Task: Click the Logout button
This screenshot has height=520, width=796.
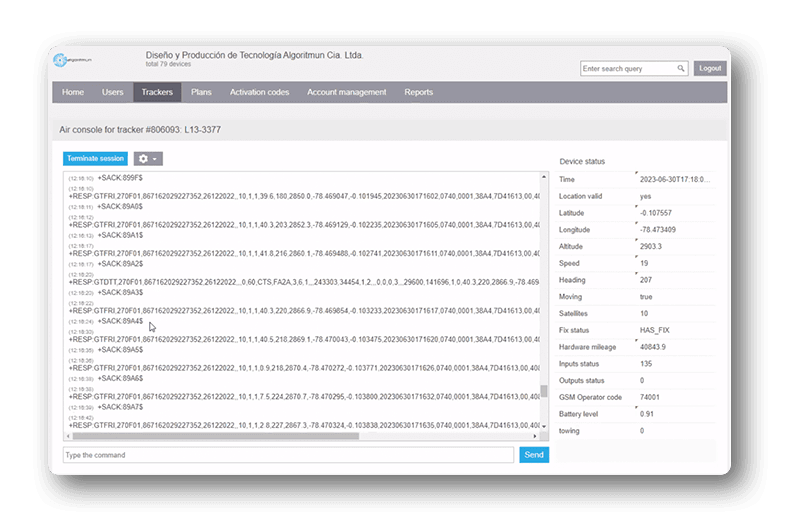Action: click(710, 68)
